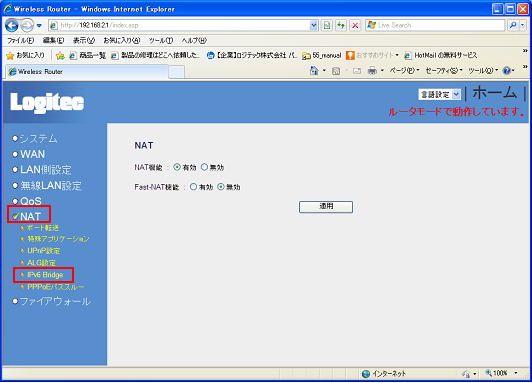Open the 製品の修理はどこへ依頼した favorites link

tap(155, 55)
